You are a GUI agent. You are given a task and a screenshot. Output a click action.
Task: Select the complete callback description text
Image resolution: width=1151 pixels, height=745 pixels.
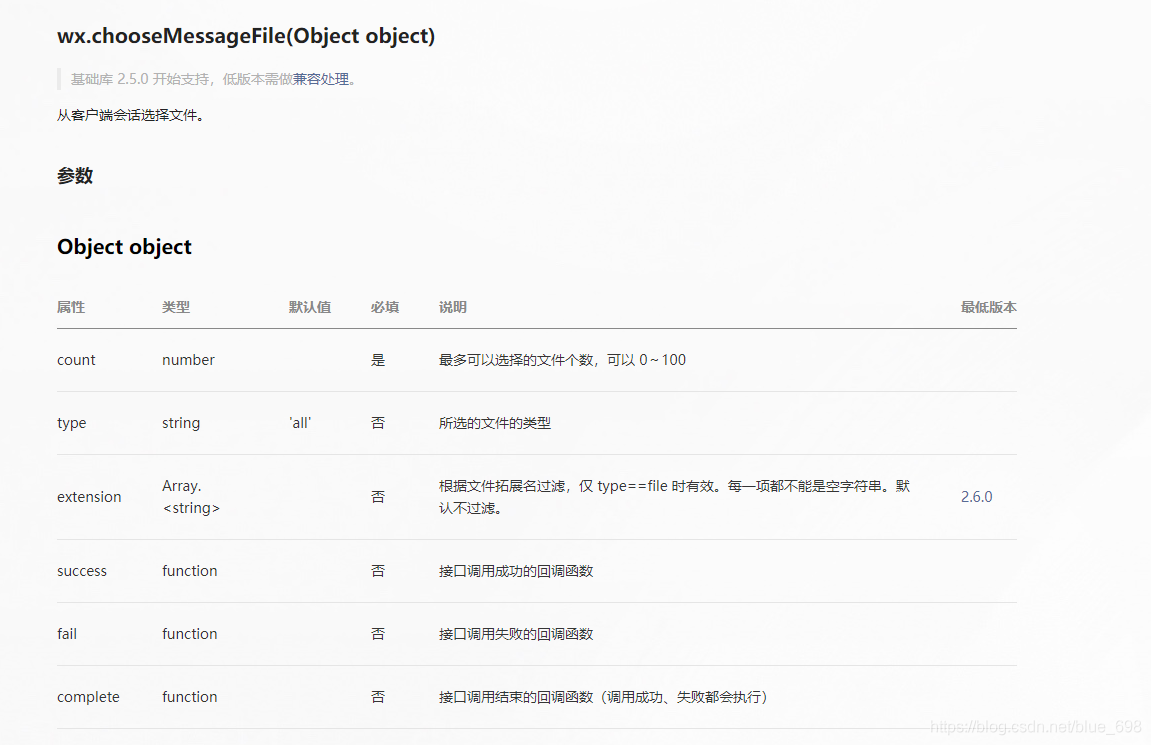coord(603,697)
